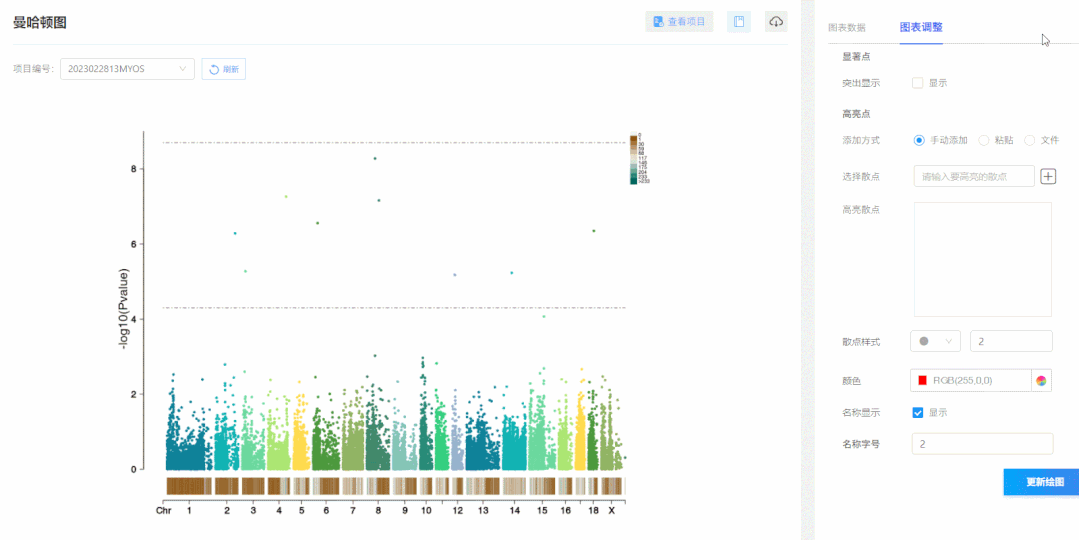Open the 项目编号 dropdown
1079x540 pixels.
click(127, 69)
